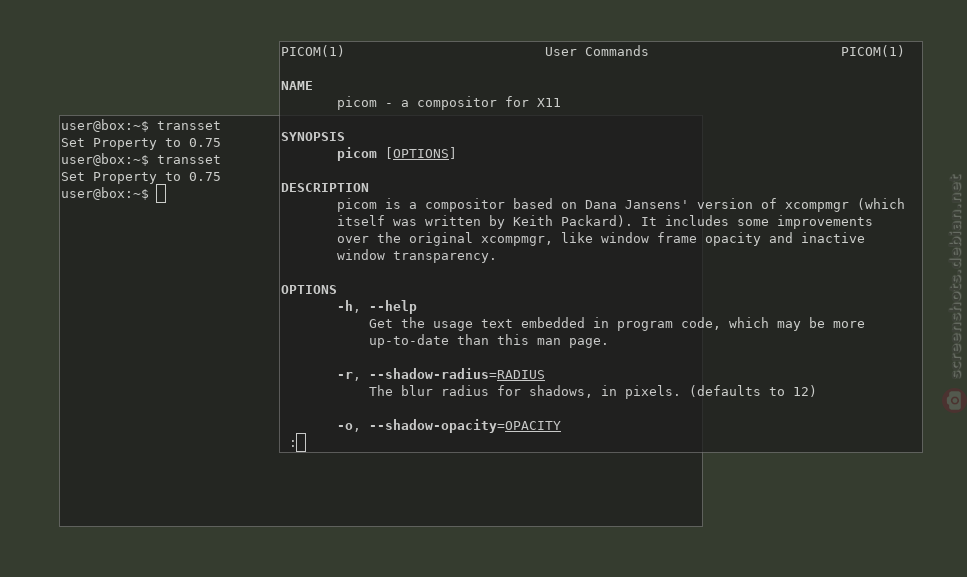Click the --shadow-radius option text
967x577 pixels.
coord(429,375)
